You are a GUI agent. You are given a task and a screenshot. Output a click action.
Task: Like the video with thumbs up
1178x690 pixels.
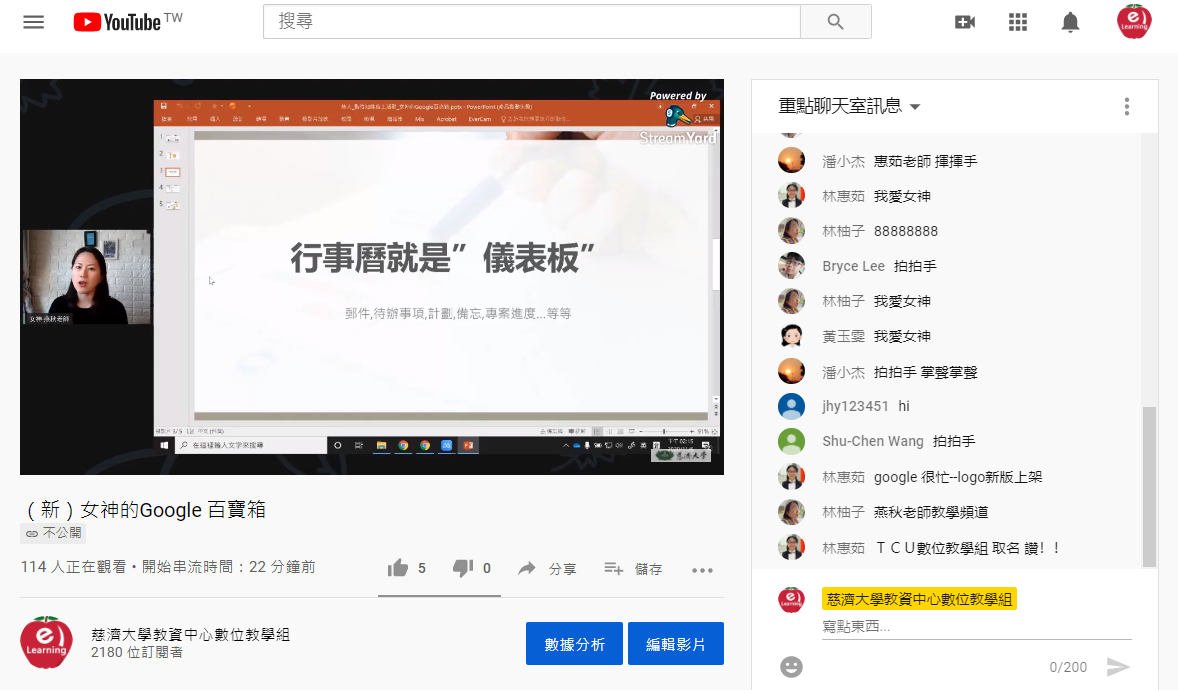(399, 568)
